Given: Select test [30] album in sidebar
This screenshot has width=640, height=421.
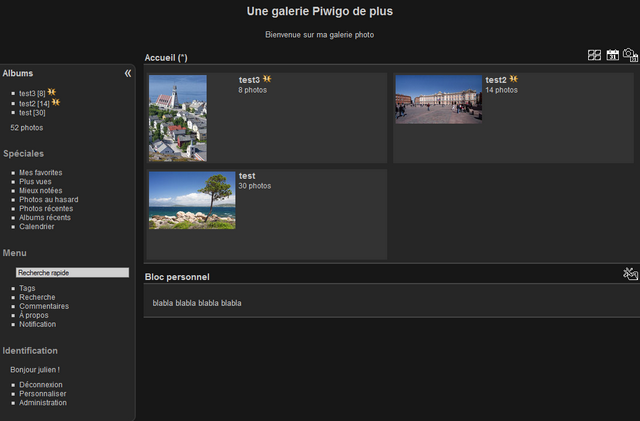Looking at the screenshot, I should pos(32,112).
